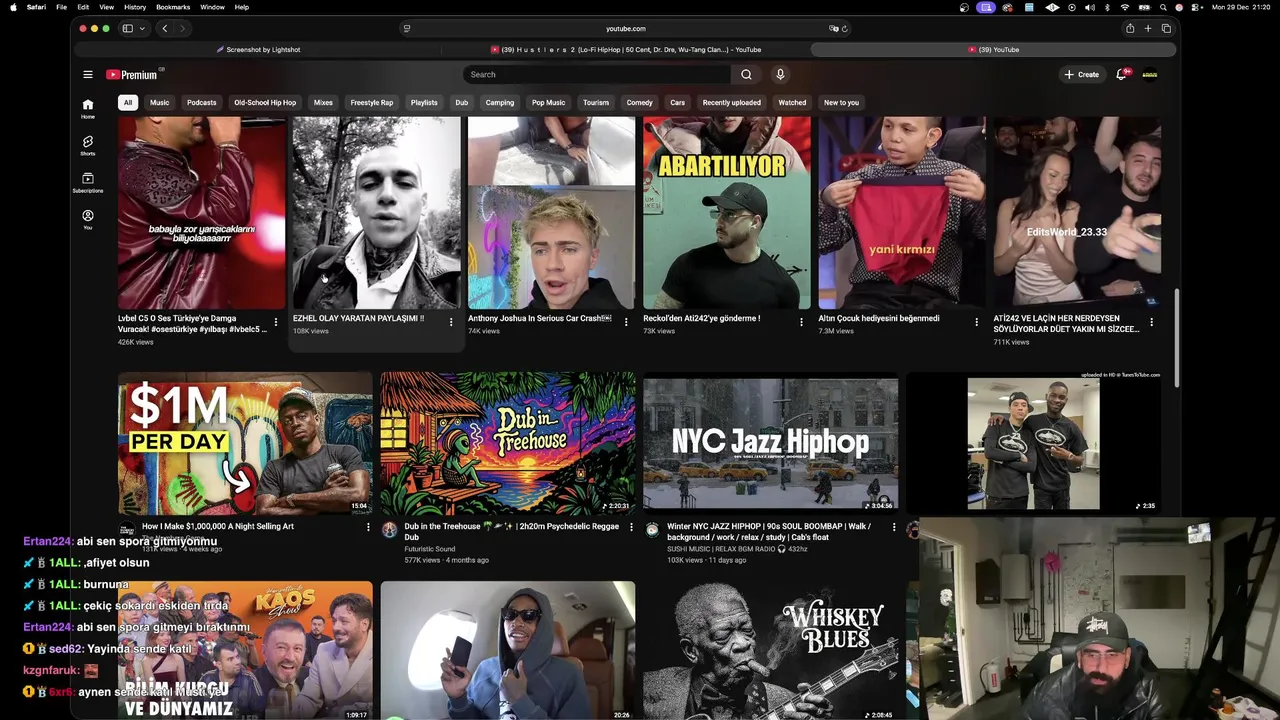Open the Bluetooth menu bar icon

click(x=1107, y=7)
